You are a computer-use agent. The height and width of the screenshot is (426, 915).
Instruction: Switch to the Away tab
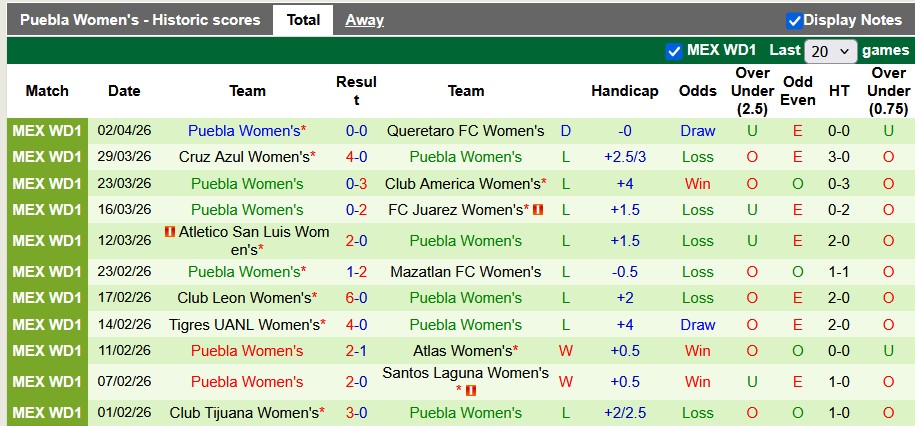[364, 20]
